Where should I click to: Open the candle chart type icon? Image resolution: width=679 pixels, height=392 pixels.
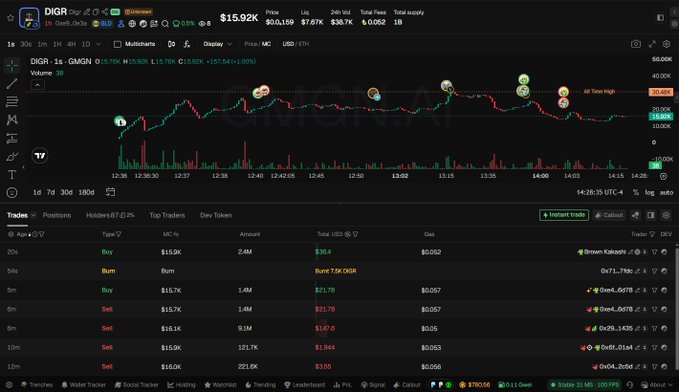171,44
